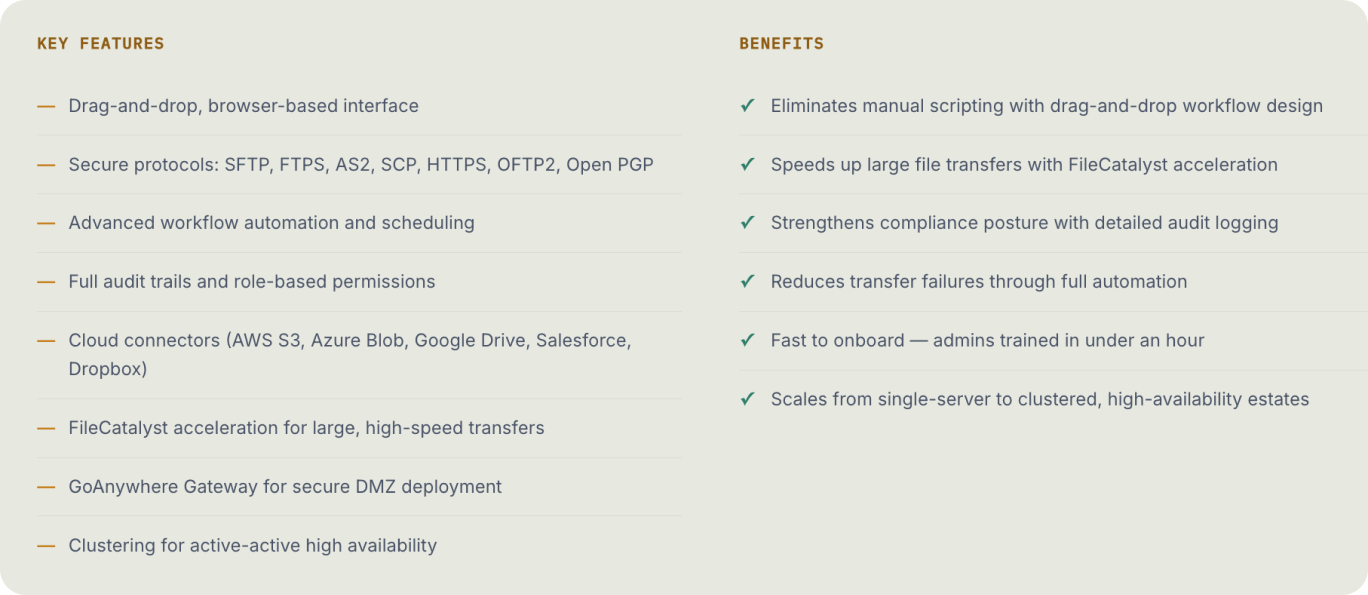Click the Advanced workflow automation and scheduling item
Screen dimensions: 1368x595
(x=272, y=223)
